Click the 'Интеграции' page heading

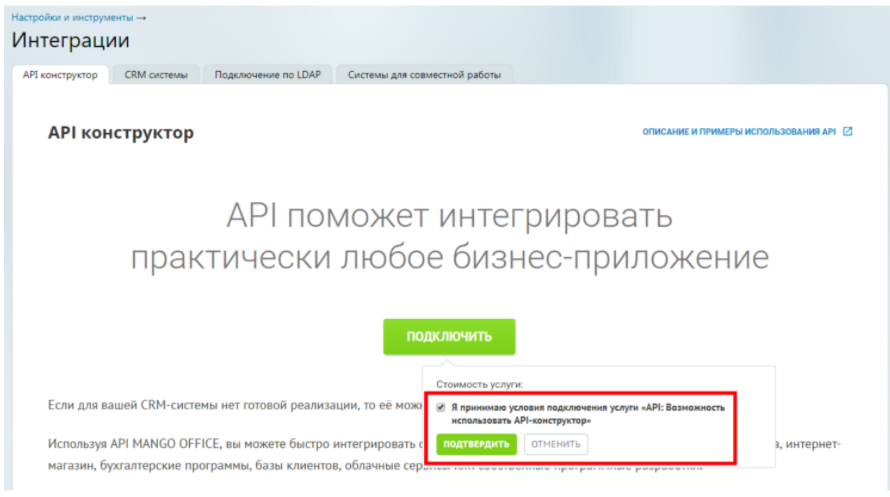70,40
